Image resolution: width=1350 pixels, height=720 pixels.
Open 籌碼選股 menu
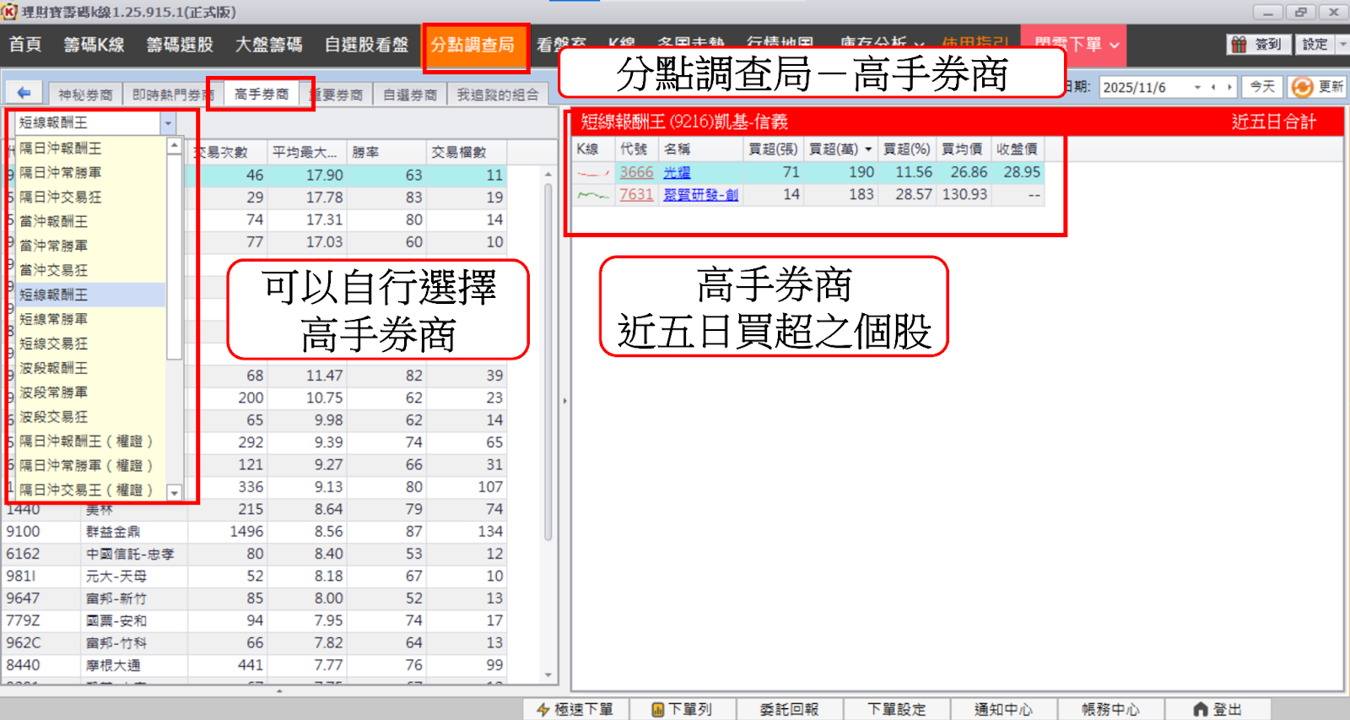pos(179,45)
